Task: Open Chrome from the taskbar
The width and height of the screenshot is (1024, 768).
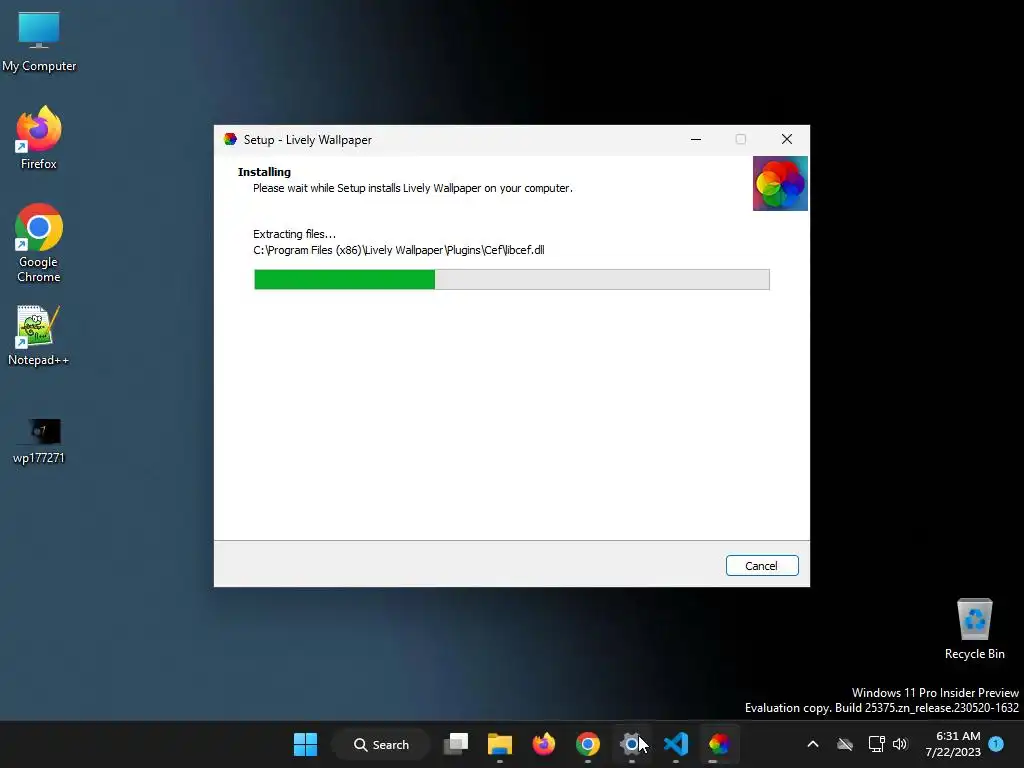Action: pyautogui.click(x=588, y=744)
